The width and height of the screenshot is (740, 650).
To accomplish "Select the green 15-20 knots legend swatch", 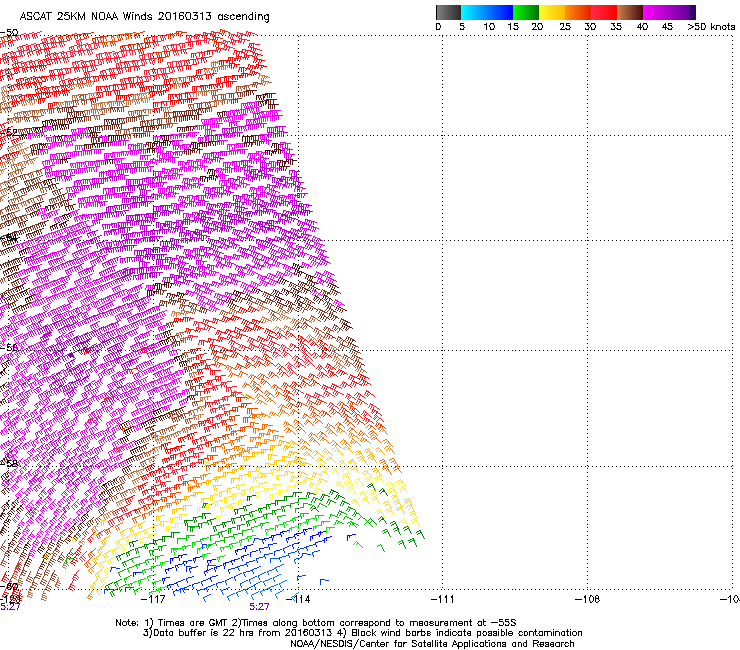I will pyautogui.click(x=526, y=12).
